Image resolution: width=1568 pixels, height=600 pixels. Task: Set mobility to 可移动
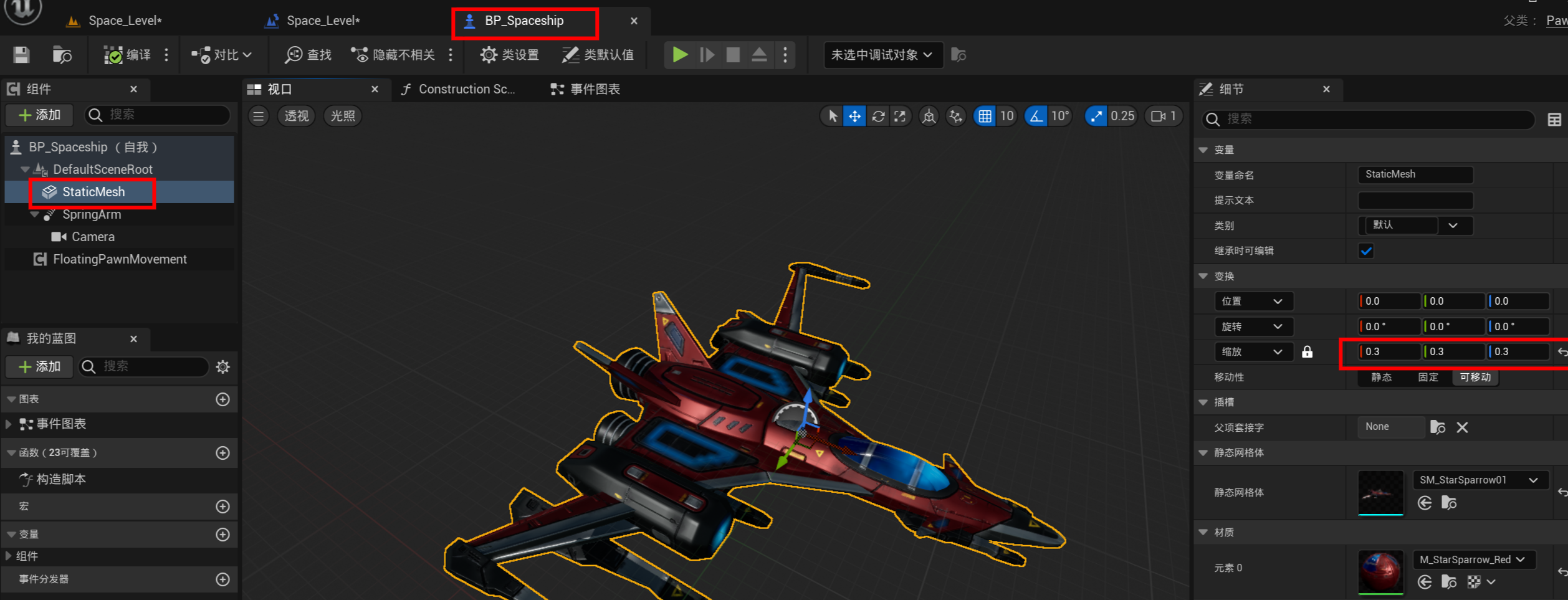pyautogui.click(x=1475, y=377)
